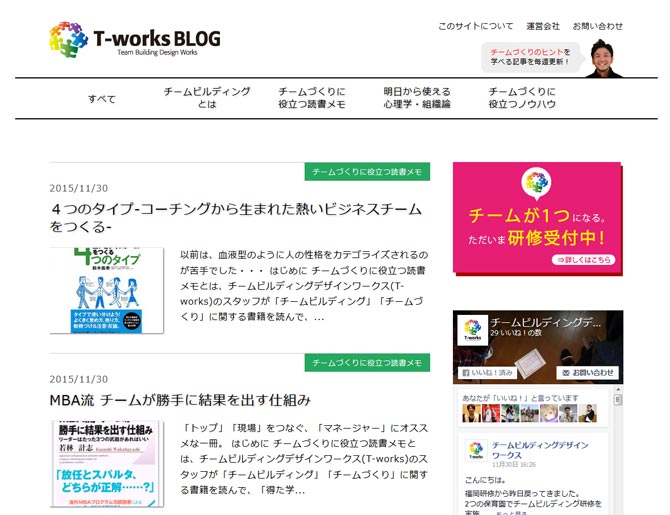Viewport: 670px width, 515px height.
Task: Click the T-works BLOG puzzle logo
Action: [135, 40]
